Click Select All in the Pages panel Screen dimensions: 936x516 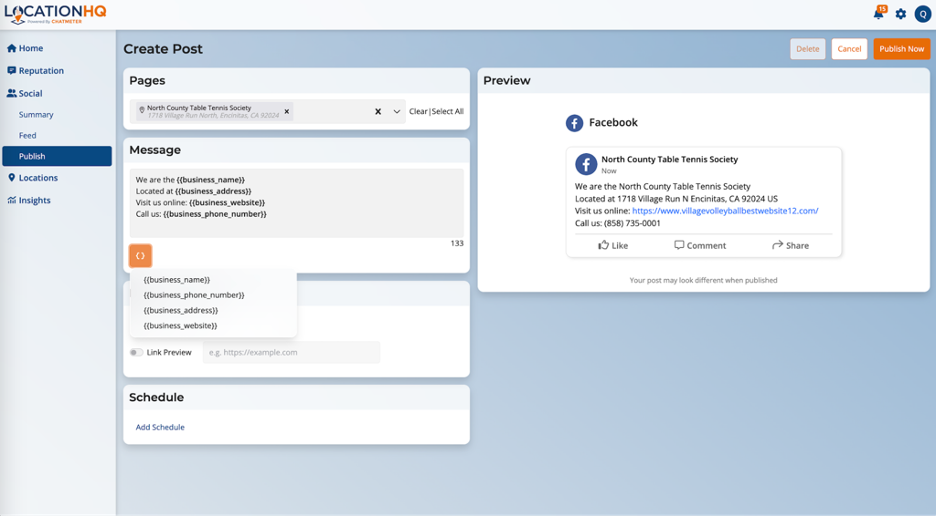point(448,112)
